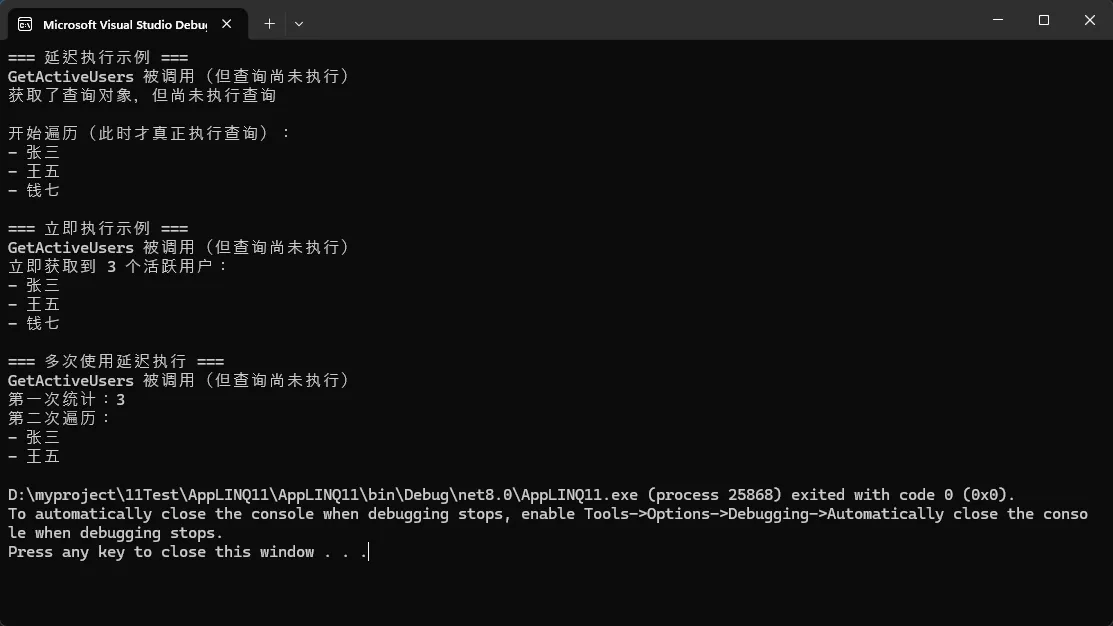Click the "多次使用延迟执行" heading line
1113x626 pixels.
(116, 362)
